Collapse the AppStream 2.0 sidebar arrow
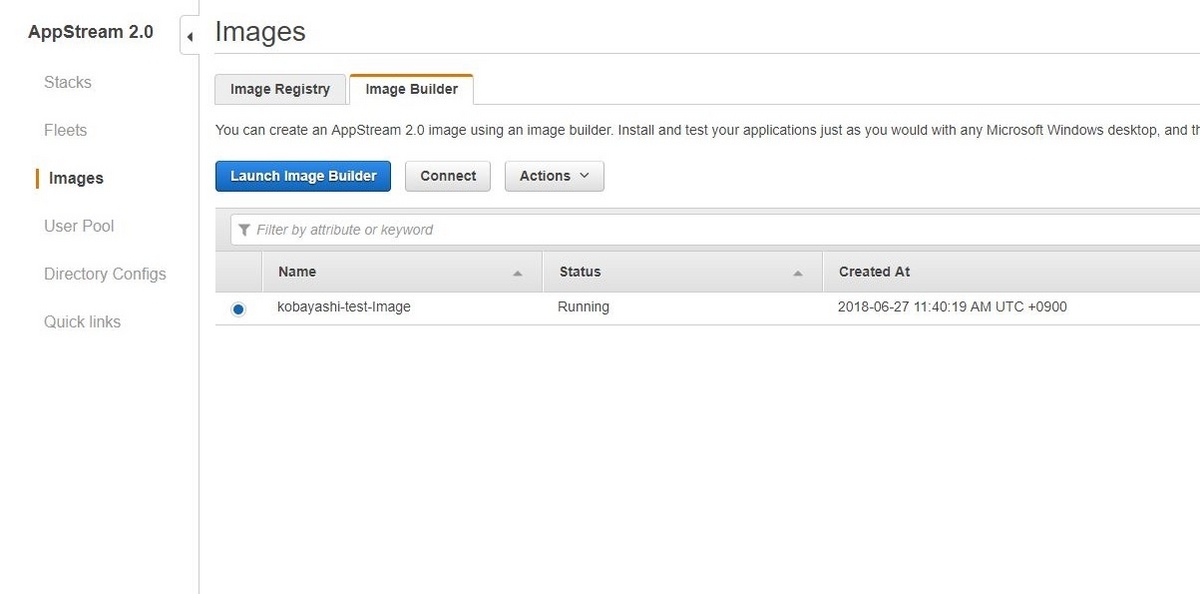The width and height of the screenshot is (1200, 594). pyautogui.click(x=190, y=36)
